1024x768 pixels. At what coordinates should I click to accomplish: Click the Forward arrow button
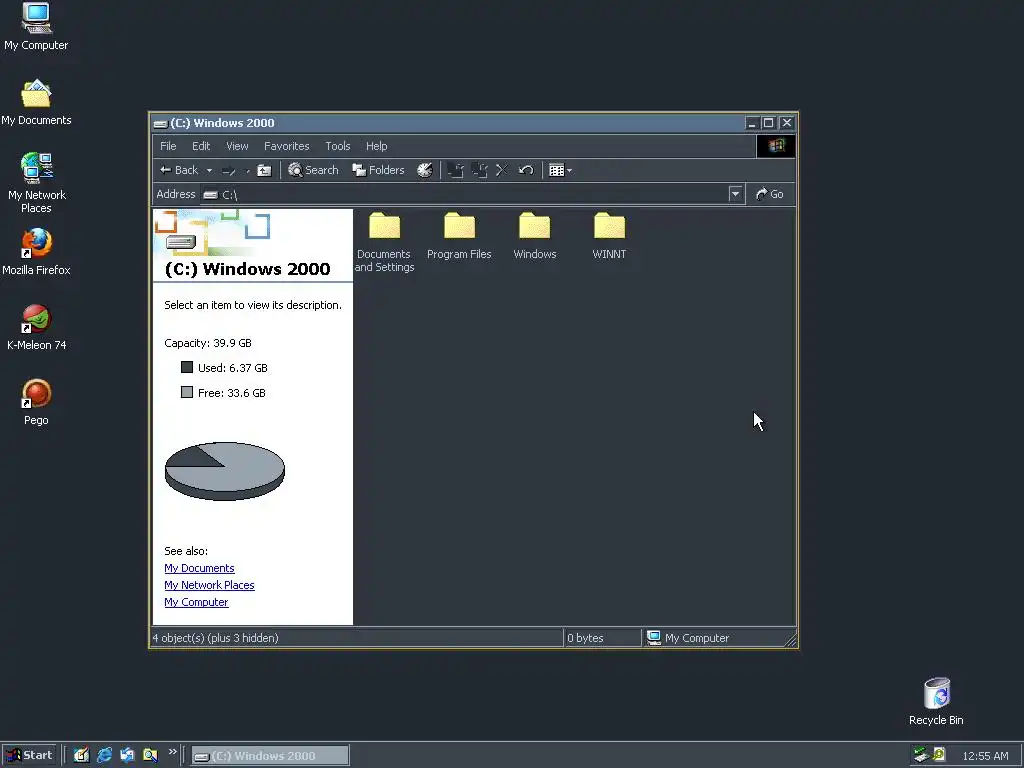pos(229,170)
